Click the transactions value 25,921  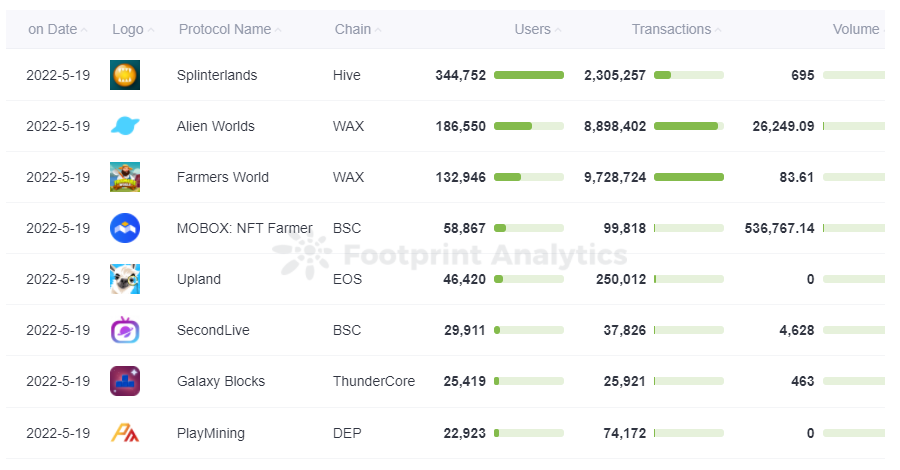[624, 382]
